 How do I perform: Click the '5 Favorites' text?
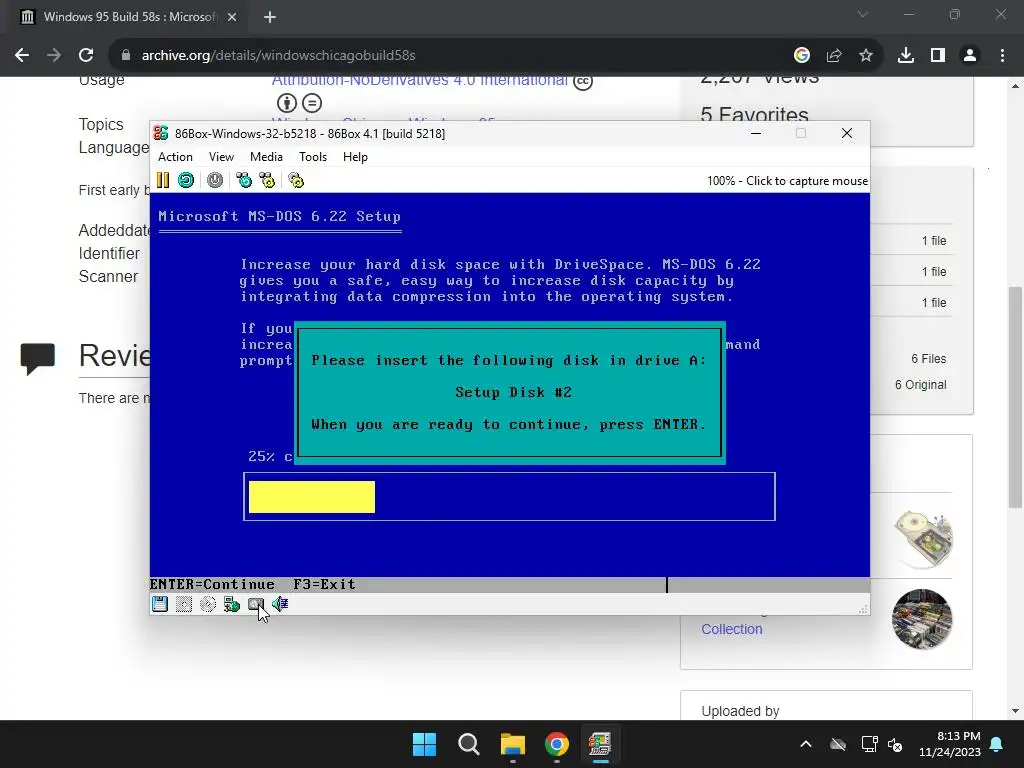click(x=754, y=115)
